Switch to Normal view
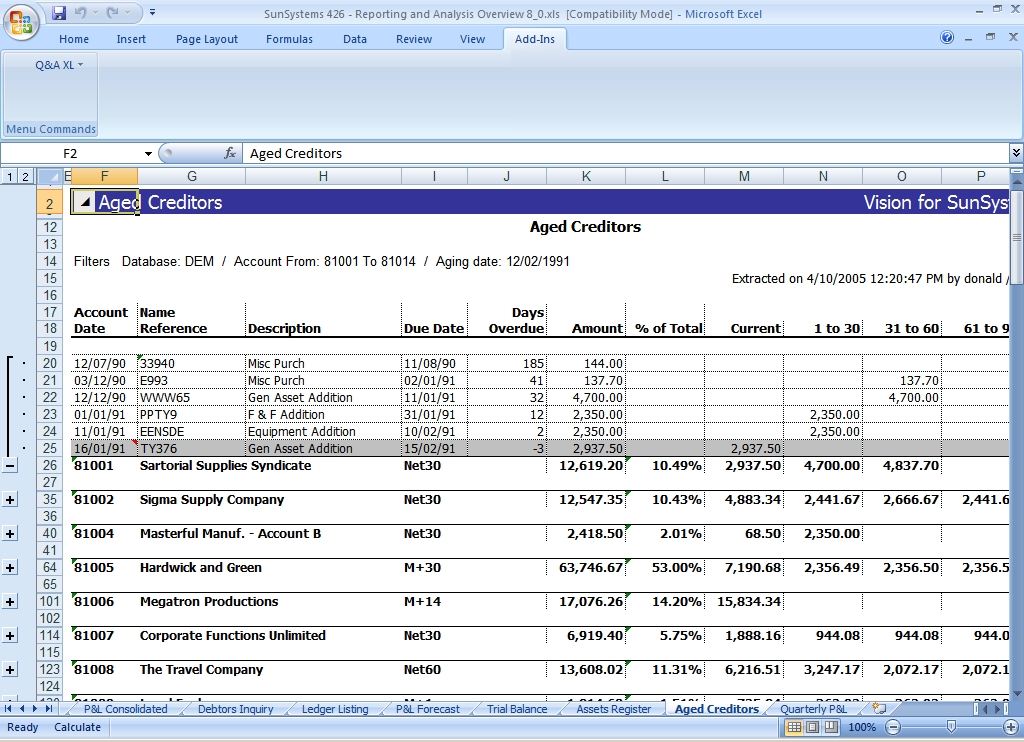This screenshot has width=1024, height=742. tap(794, 727)
